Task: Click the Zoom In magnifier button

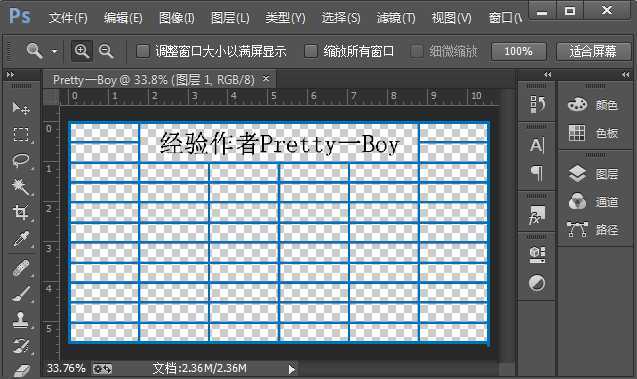Action: pos(82,51)
